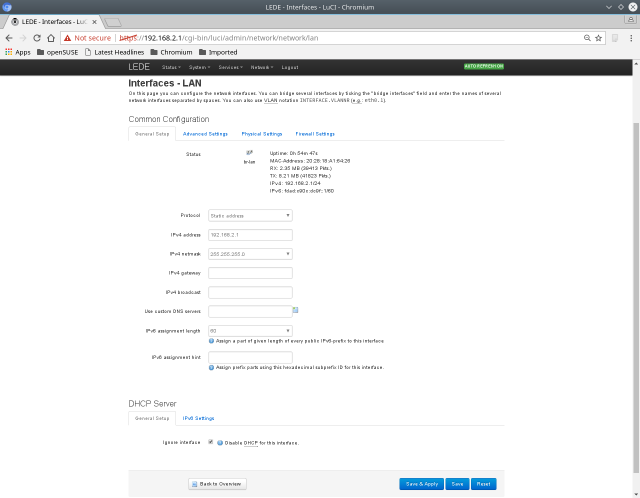Screen dimensions: 640x498
Task: Click the Back to Overview button
Action: (217, 484)
